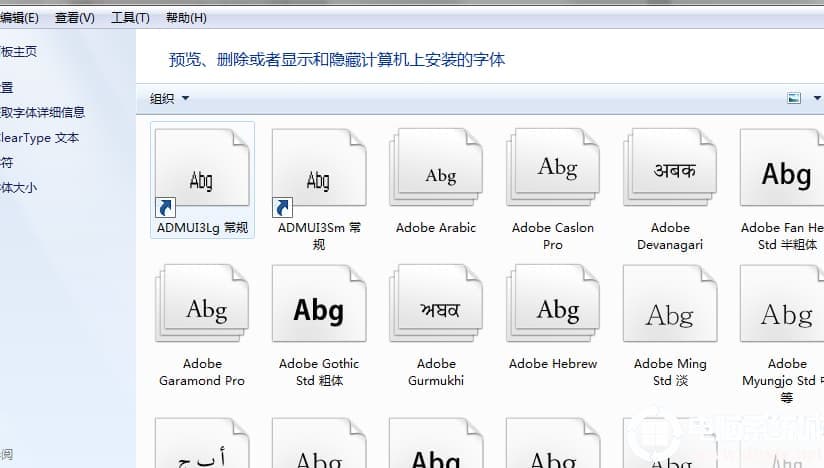The image size is (824, 468).
Task: Select the Adobe Gothic Std font icon
Action: (x=319, y=304)
